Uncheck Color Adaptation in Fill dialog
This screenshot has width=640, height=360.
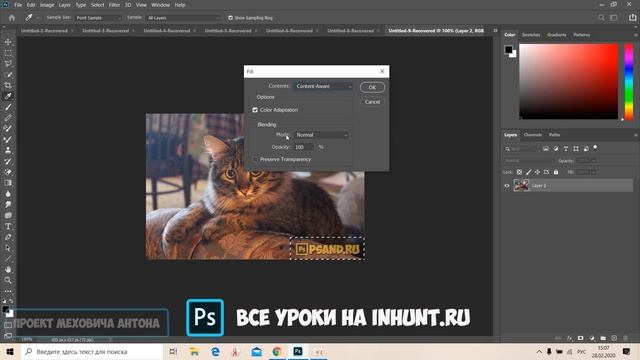[255, 110]
